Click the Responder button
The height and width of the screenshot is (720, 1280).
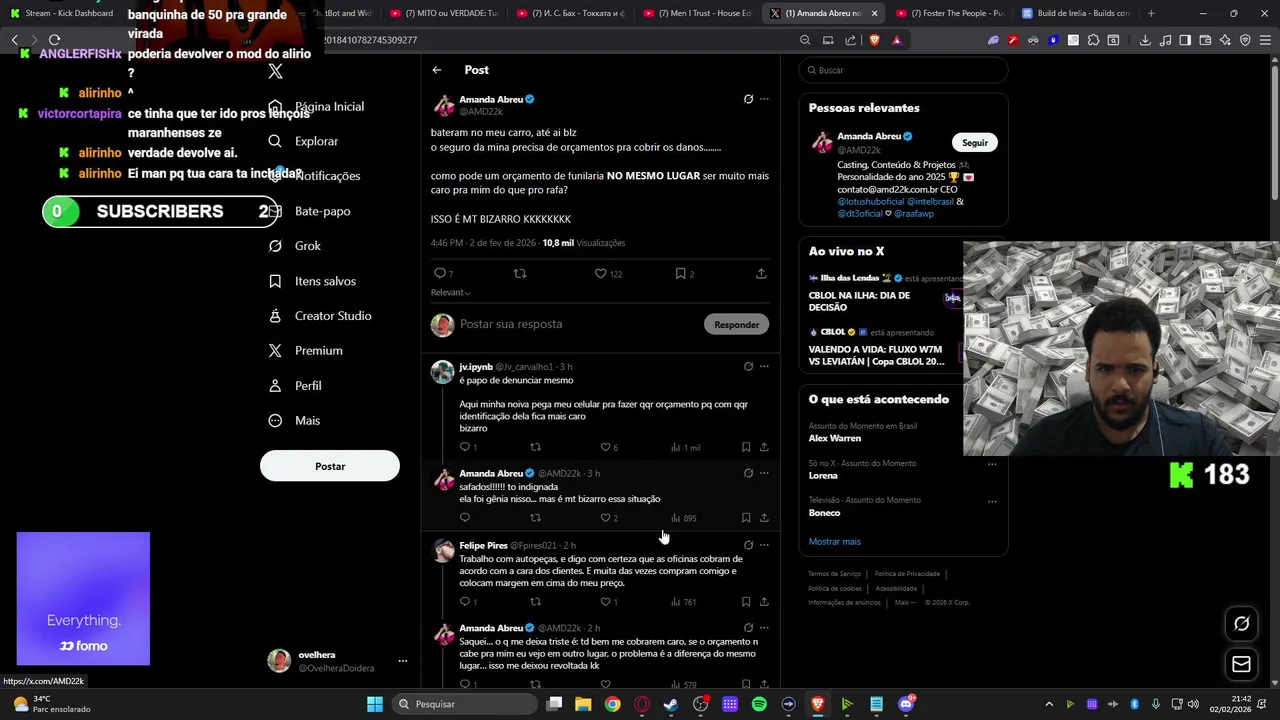737,324
